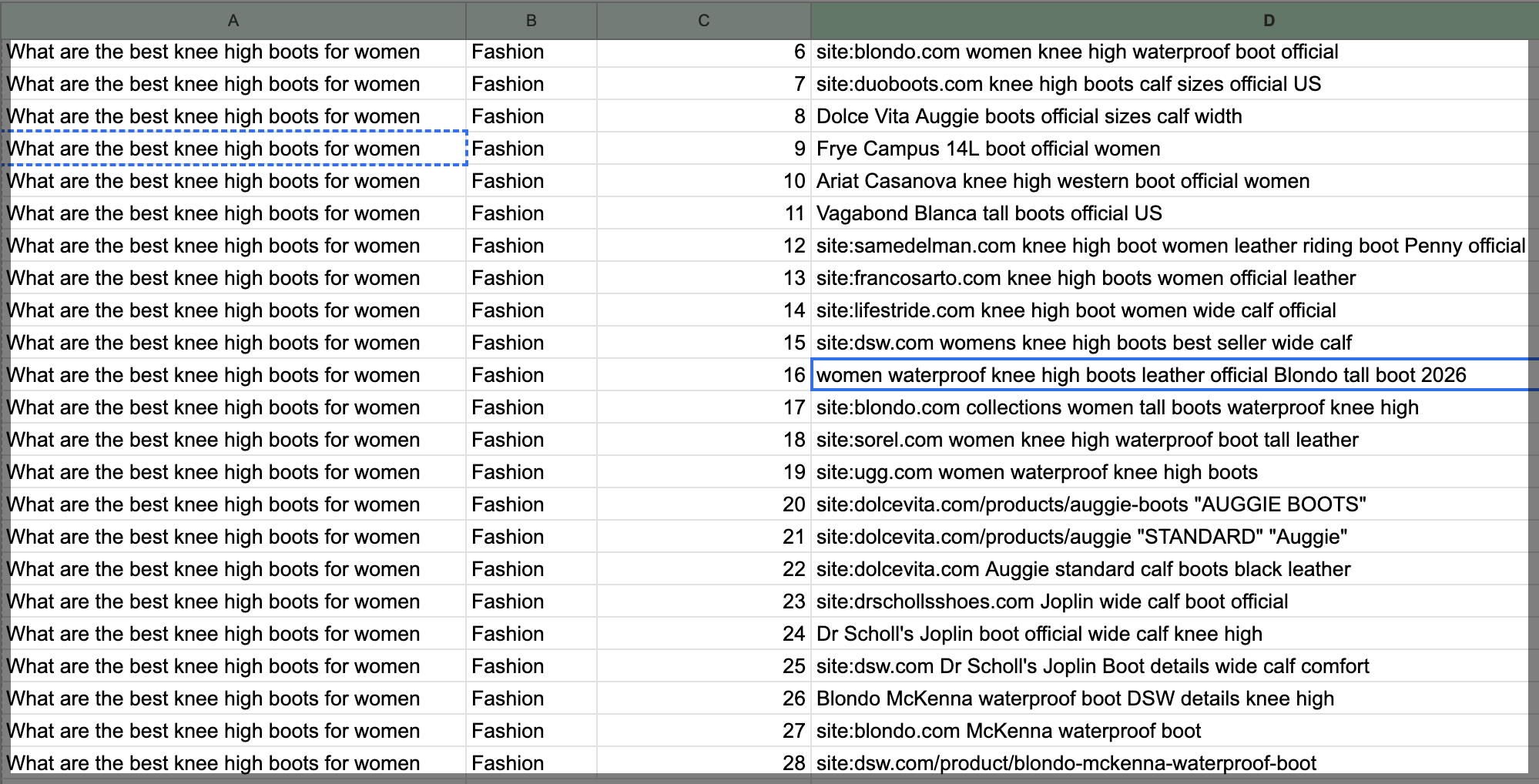Click number cell 24 in column C
The image size is (1539, 784).
pos(704,634)
